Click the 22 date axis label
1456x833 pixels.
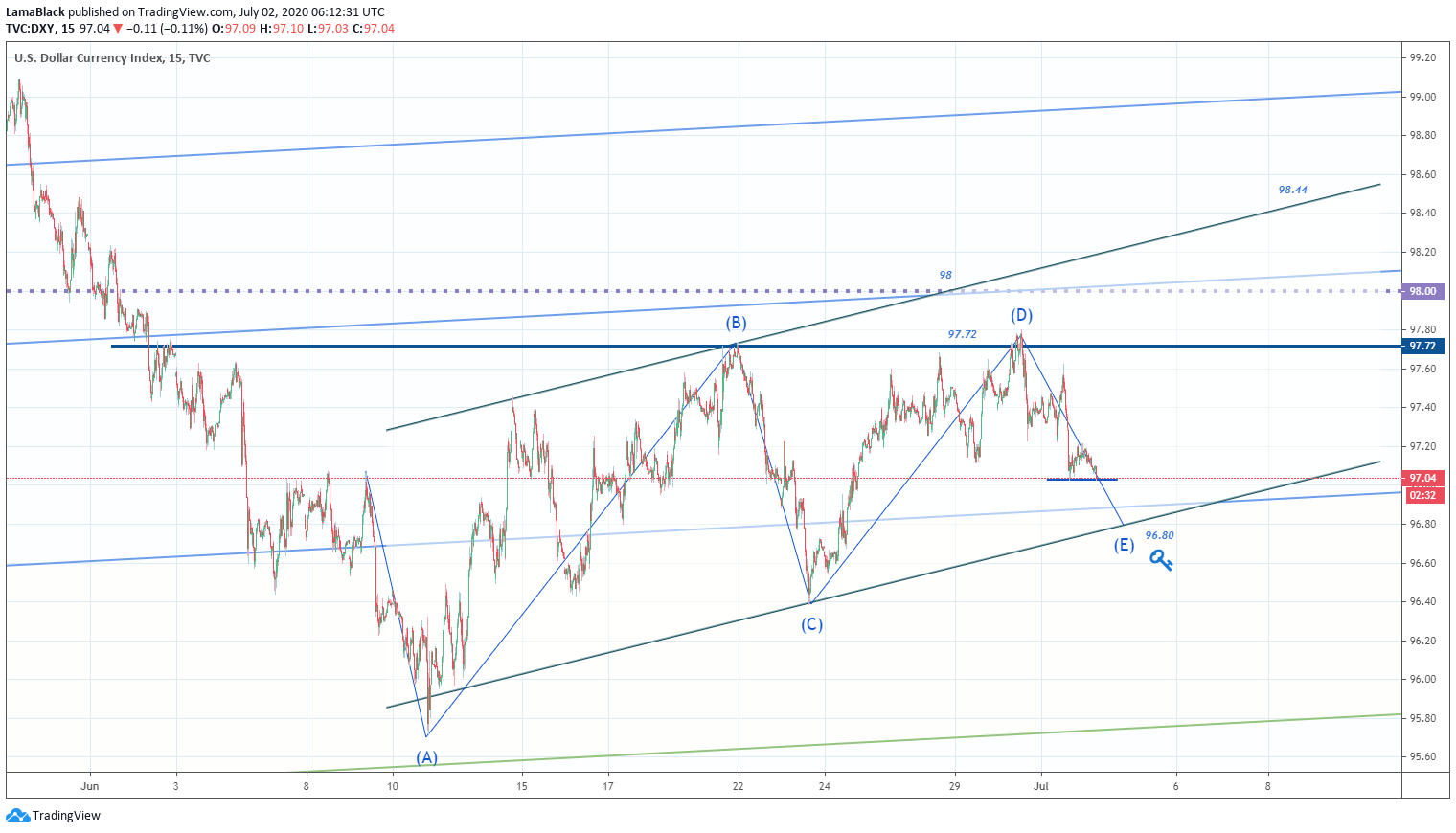(x=738, y=786)
